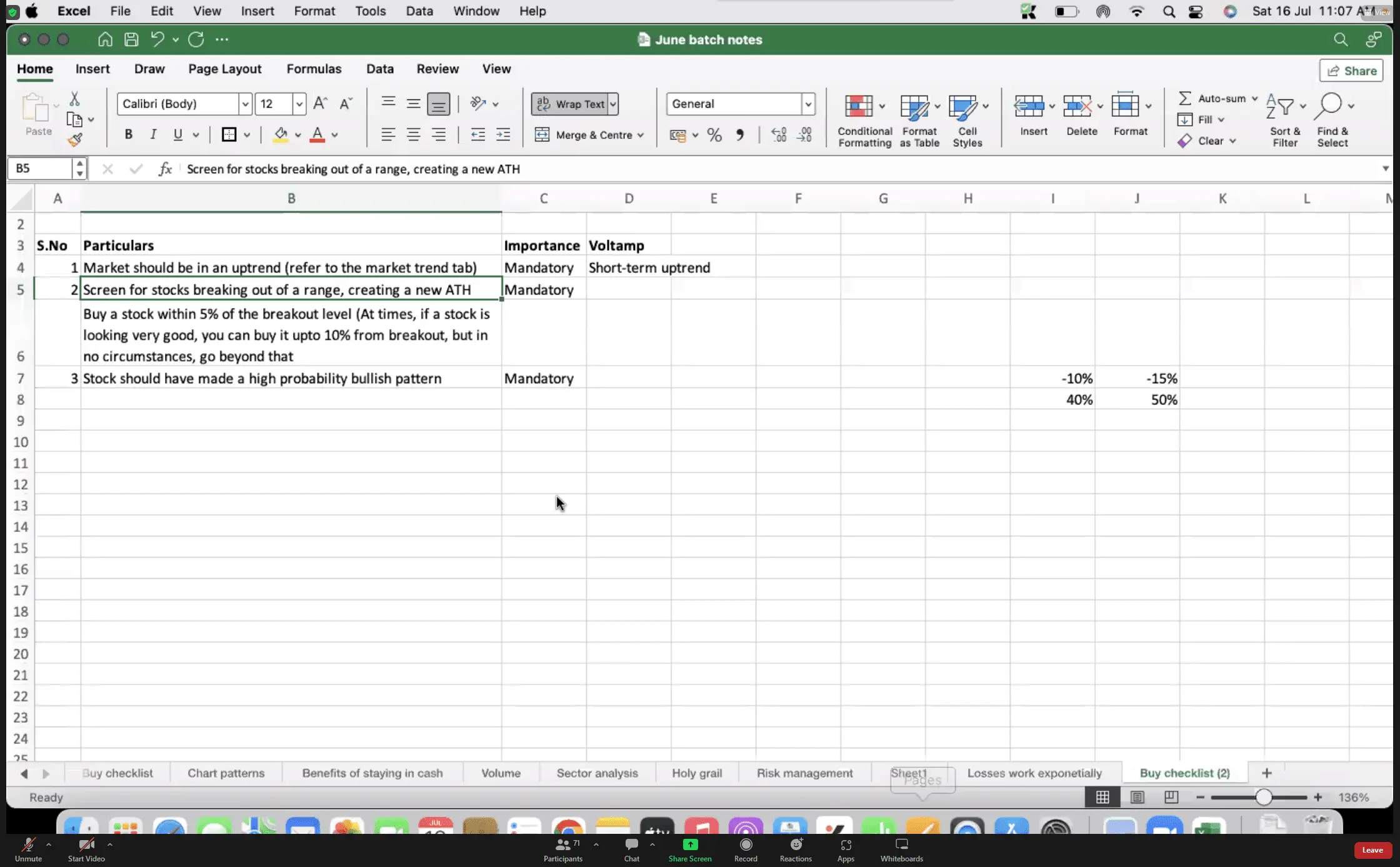Switch to the Formulas ribbon tab
1400x867 pixels.
[x=314, y=69]
